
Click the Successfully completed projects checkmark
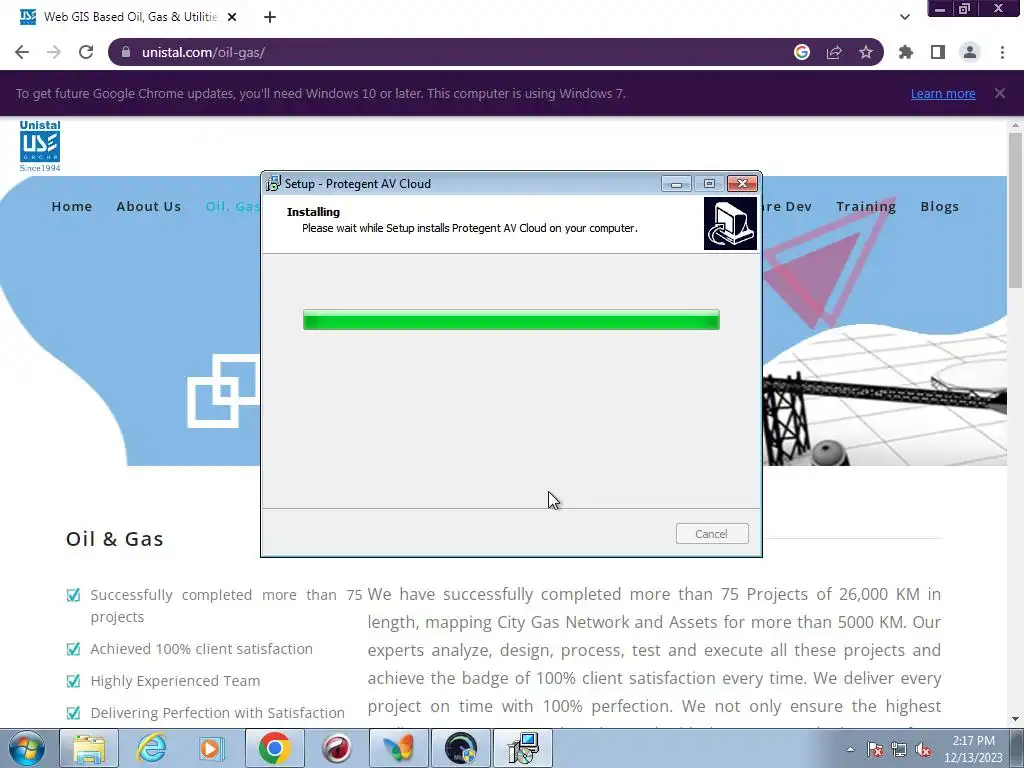[x=73, y=595]
